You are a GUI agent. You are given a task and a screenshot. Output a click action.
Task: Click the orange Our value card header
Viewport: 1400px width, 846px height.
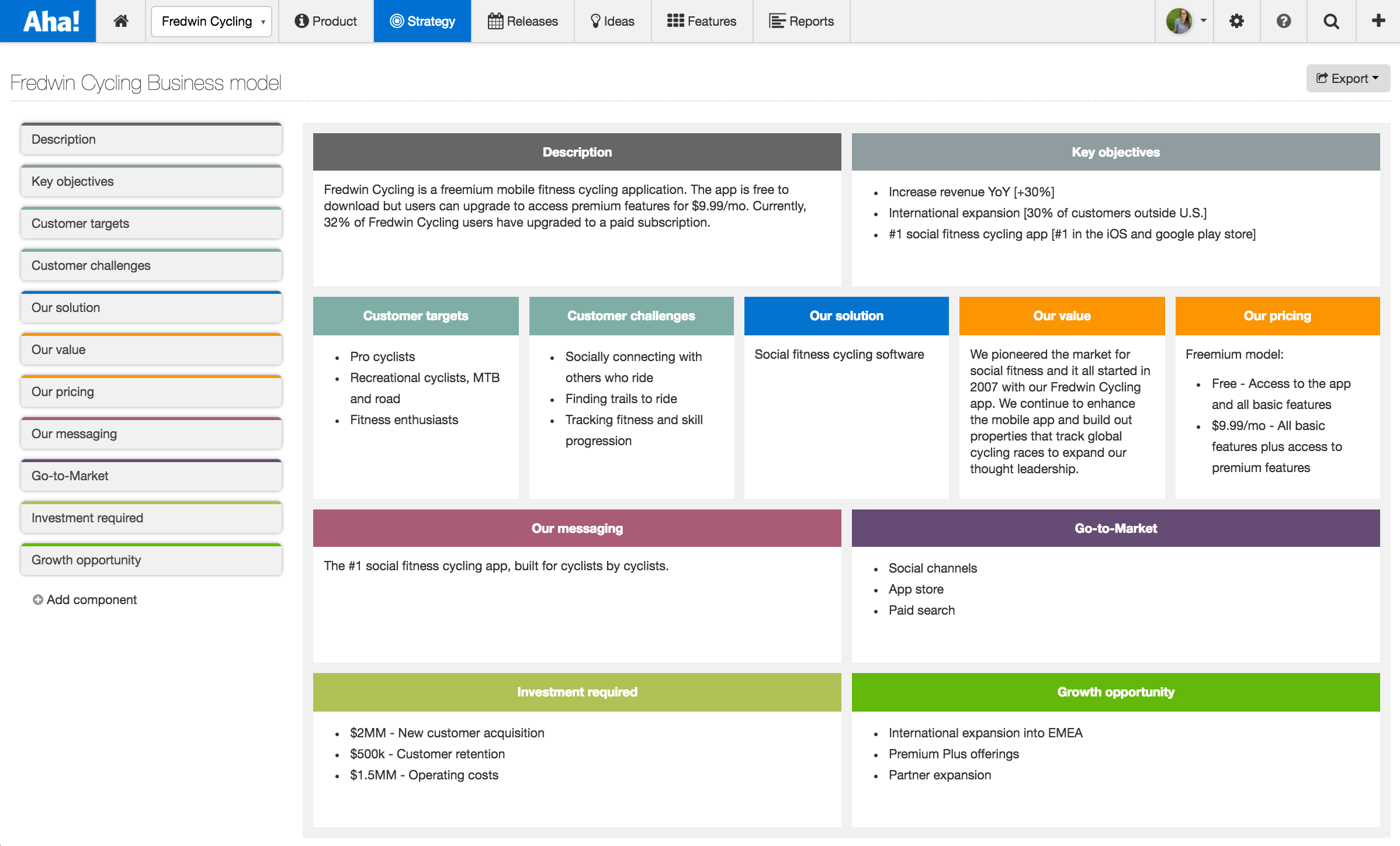[x=1062, y=315]
